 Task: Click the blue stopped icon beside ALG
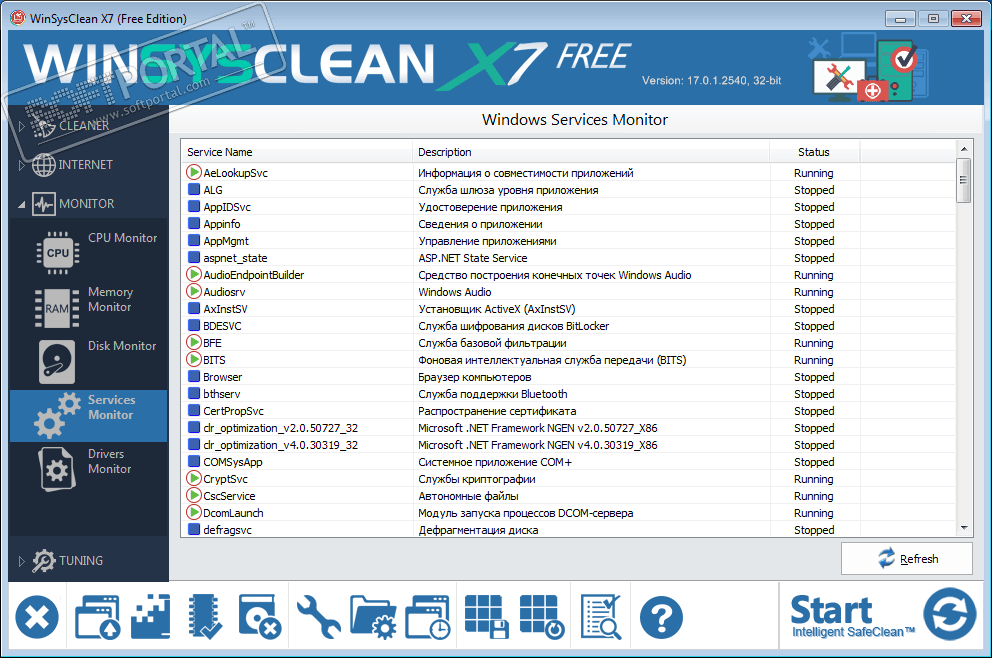194,189
